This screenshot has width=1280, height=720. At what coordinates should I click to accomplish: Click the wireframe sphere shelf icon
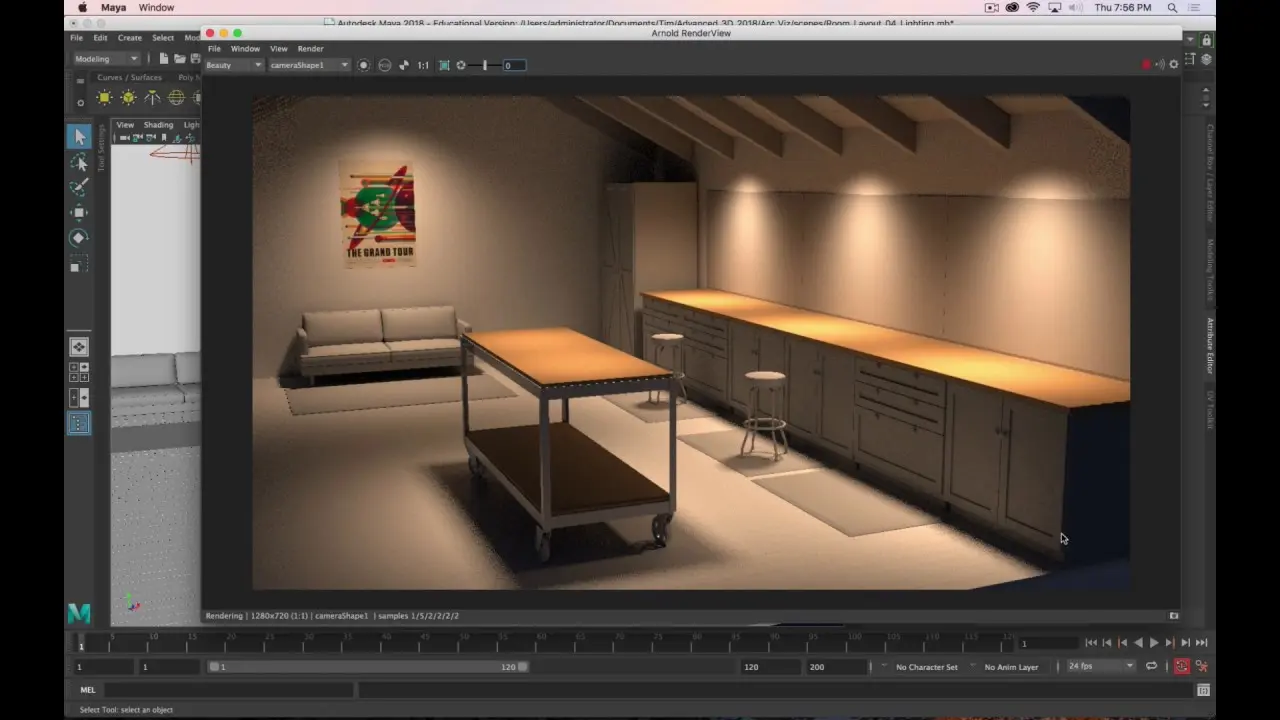pyautogui.click(x=176, y=97)
